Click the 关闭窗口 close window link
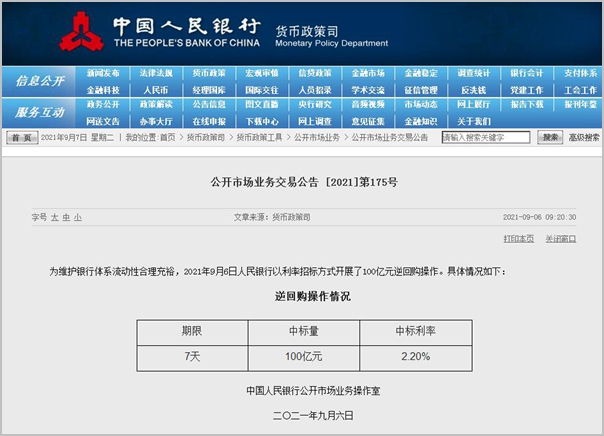Screen dimensions: 604x436 point(560,238)
